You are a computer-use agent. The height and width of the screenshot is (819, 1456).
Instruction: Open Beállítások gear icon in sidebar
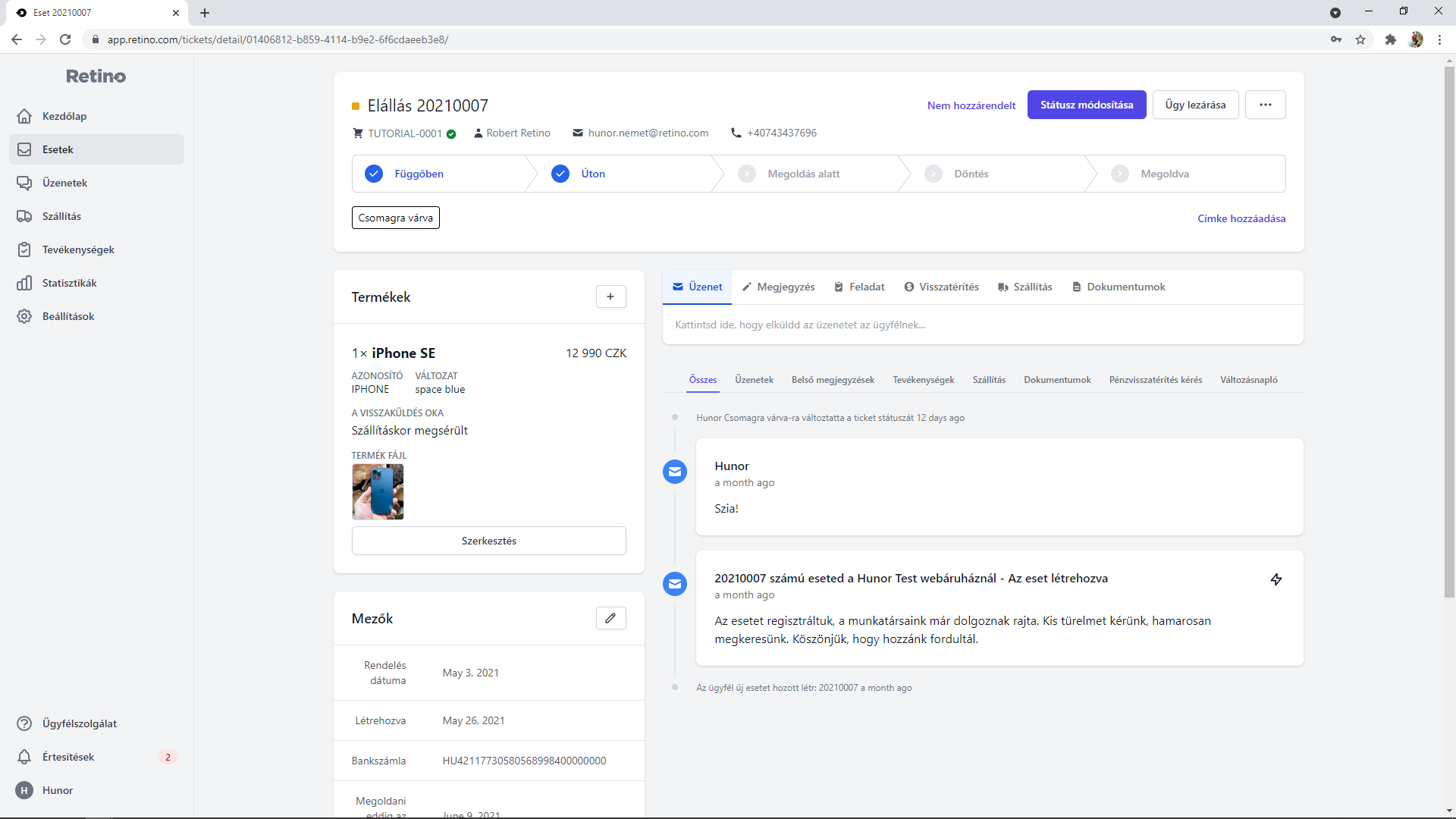pos(24,316)
